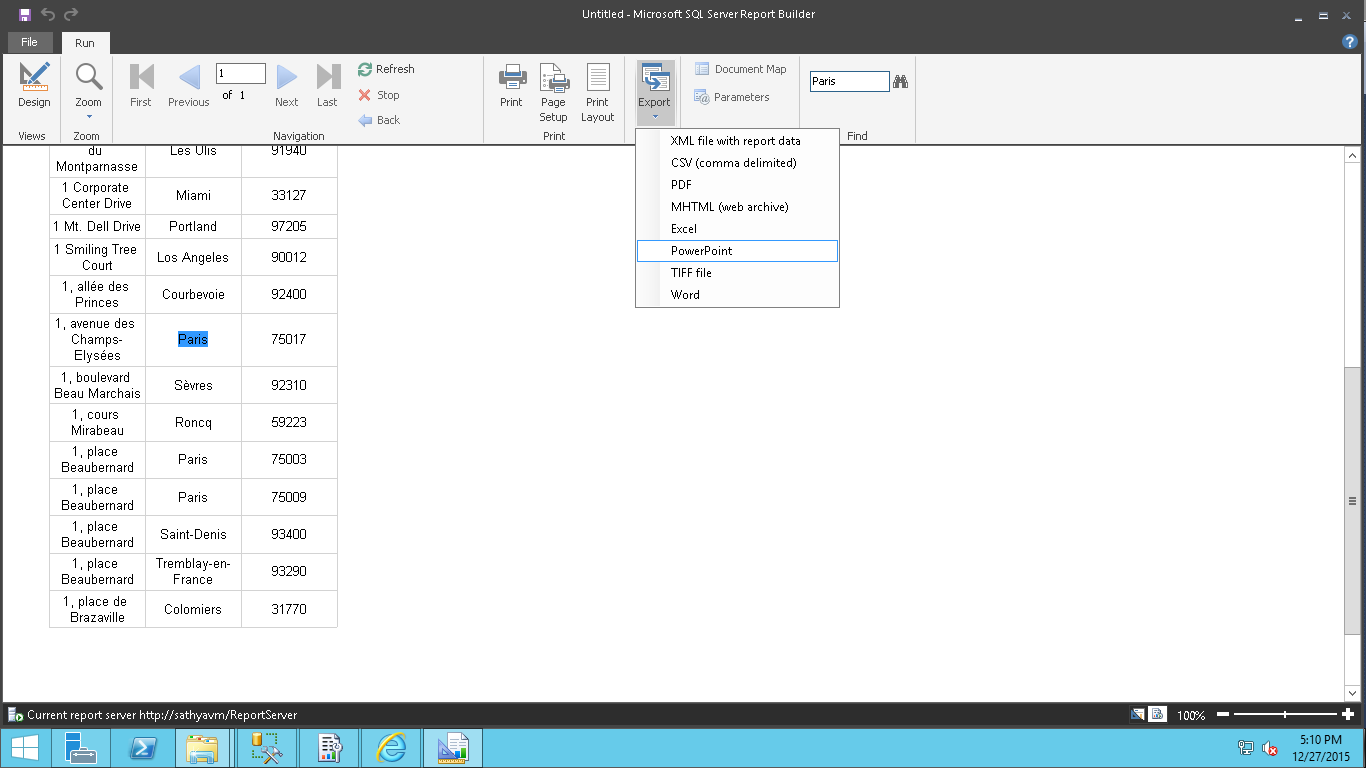
Task: Toggle the Document Map pane
Action: point(740,68)
